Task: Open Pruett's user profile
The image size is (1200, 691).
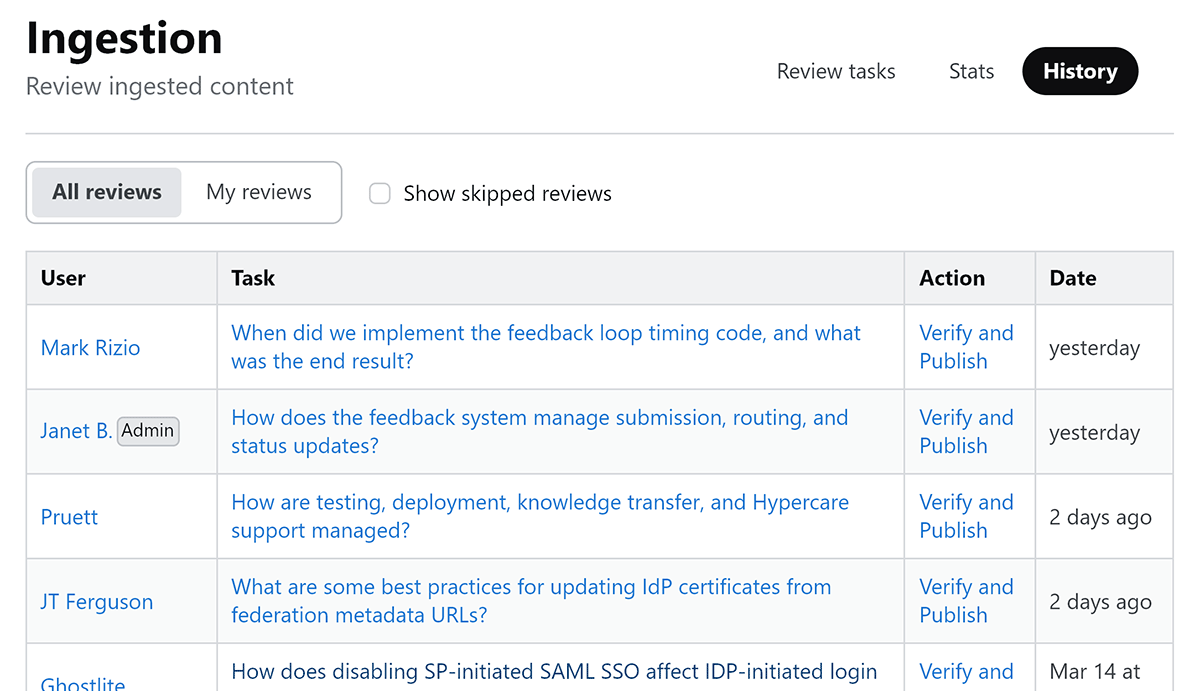Action: pyautogui.click(x=69, y=517)
